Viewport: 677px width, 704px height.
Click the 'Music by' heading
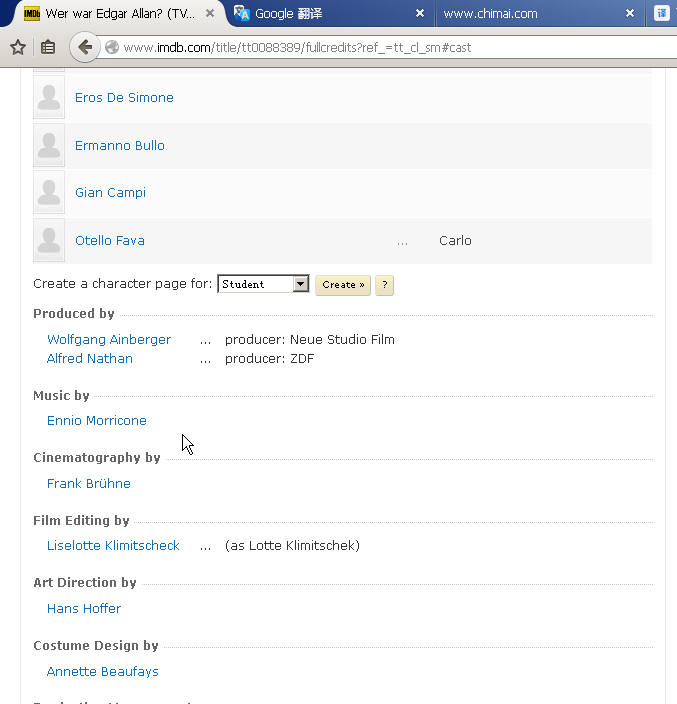62,396
